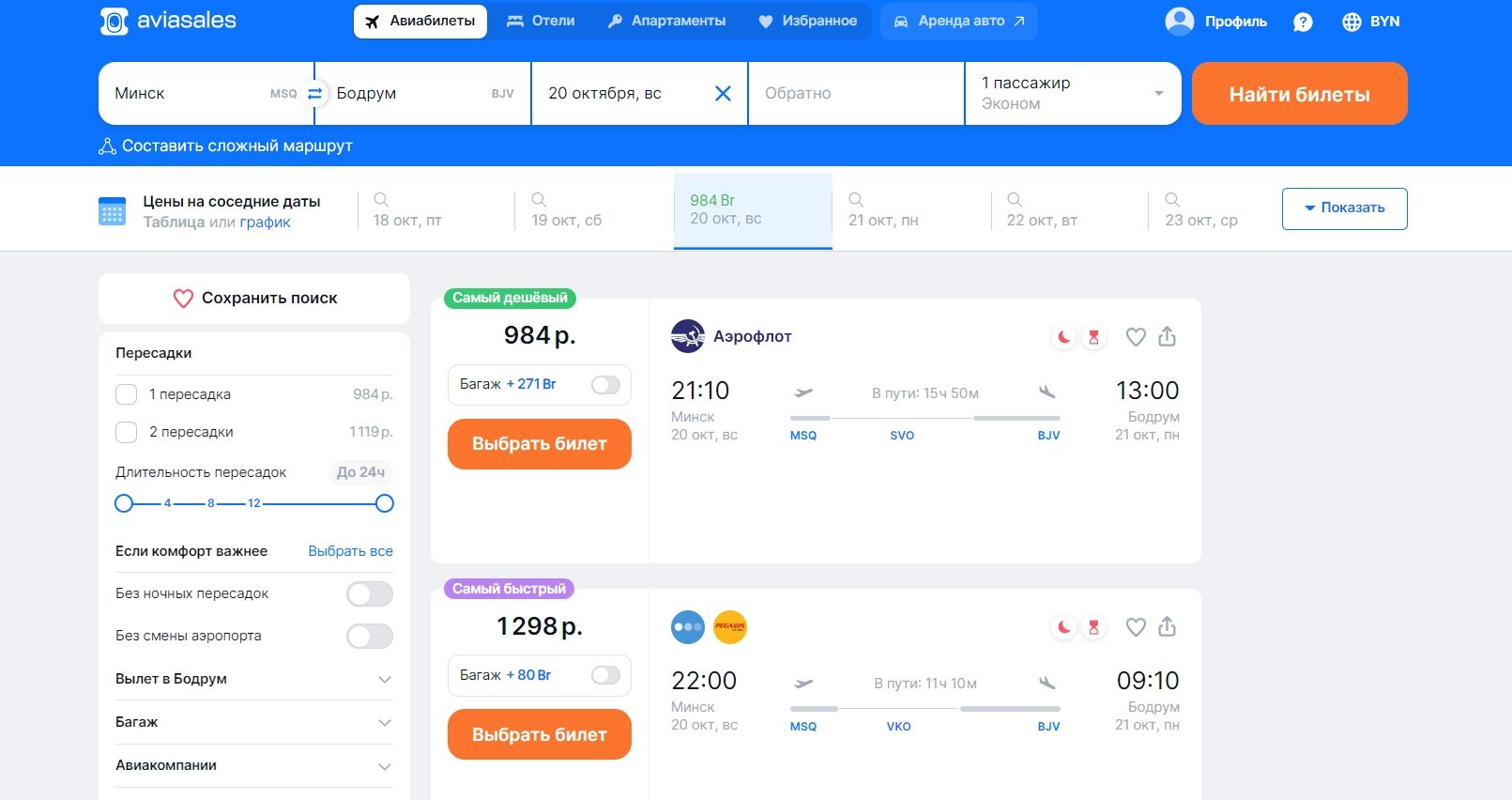The height and width of the screenshot is (800, 1512).
Task: Open the Профиль account menu
Action: click(x=1215, y=21)
